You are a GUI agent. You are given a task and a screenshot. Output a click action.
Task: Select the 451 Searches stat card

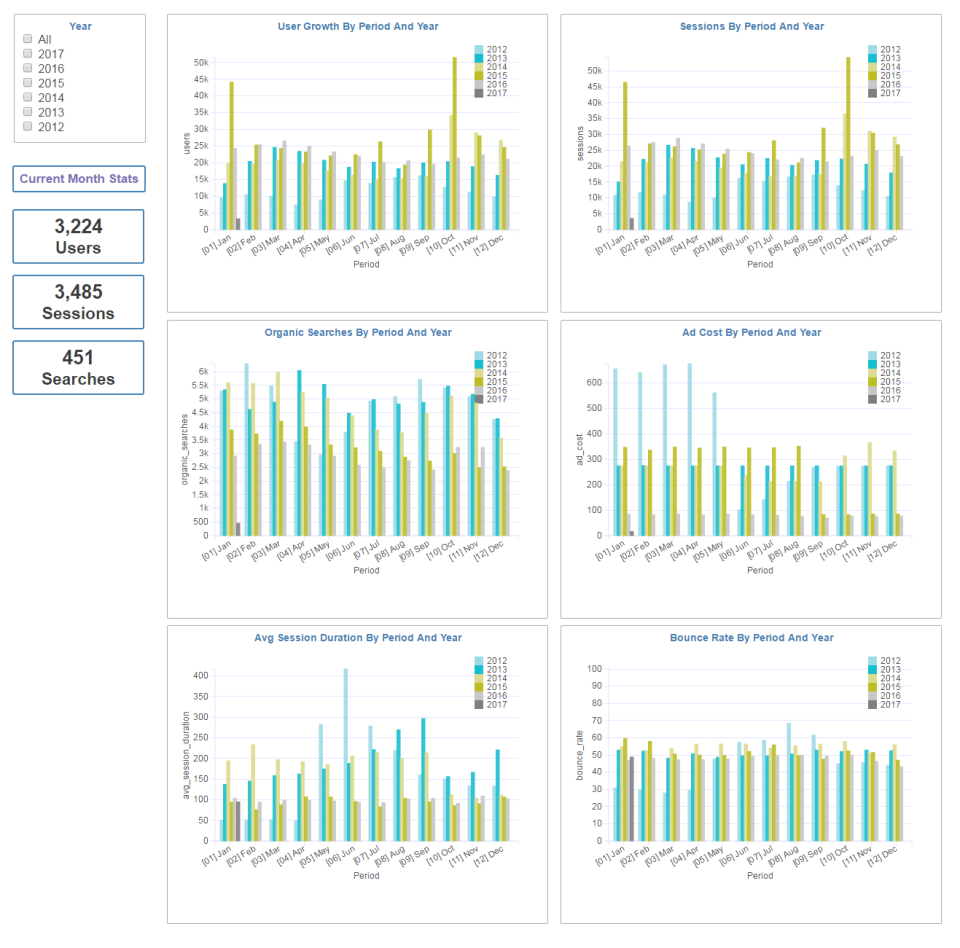(78, 368)
